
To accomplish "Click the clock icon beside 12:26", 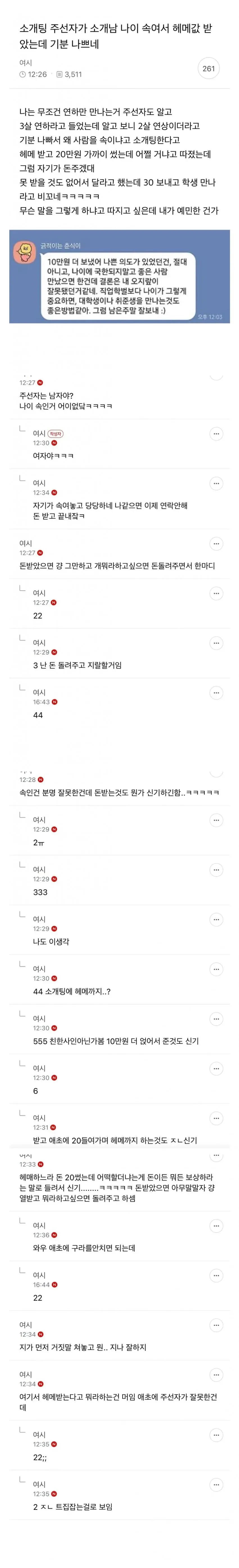I will [x=22, y=74].
